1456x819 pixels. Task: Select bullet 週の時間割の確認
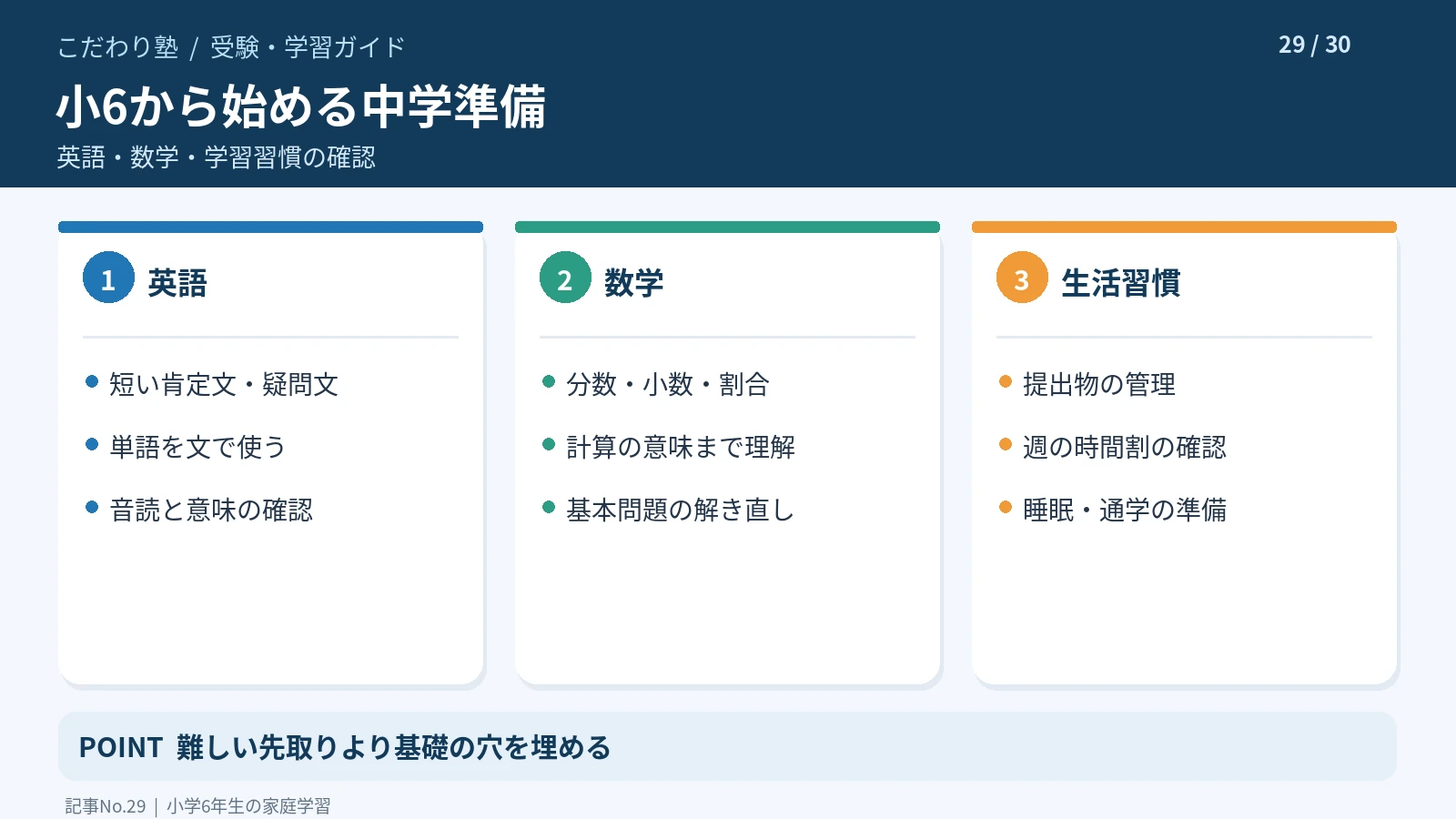(x=1125, y=448)
